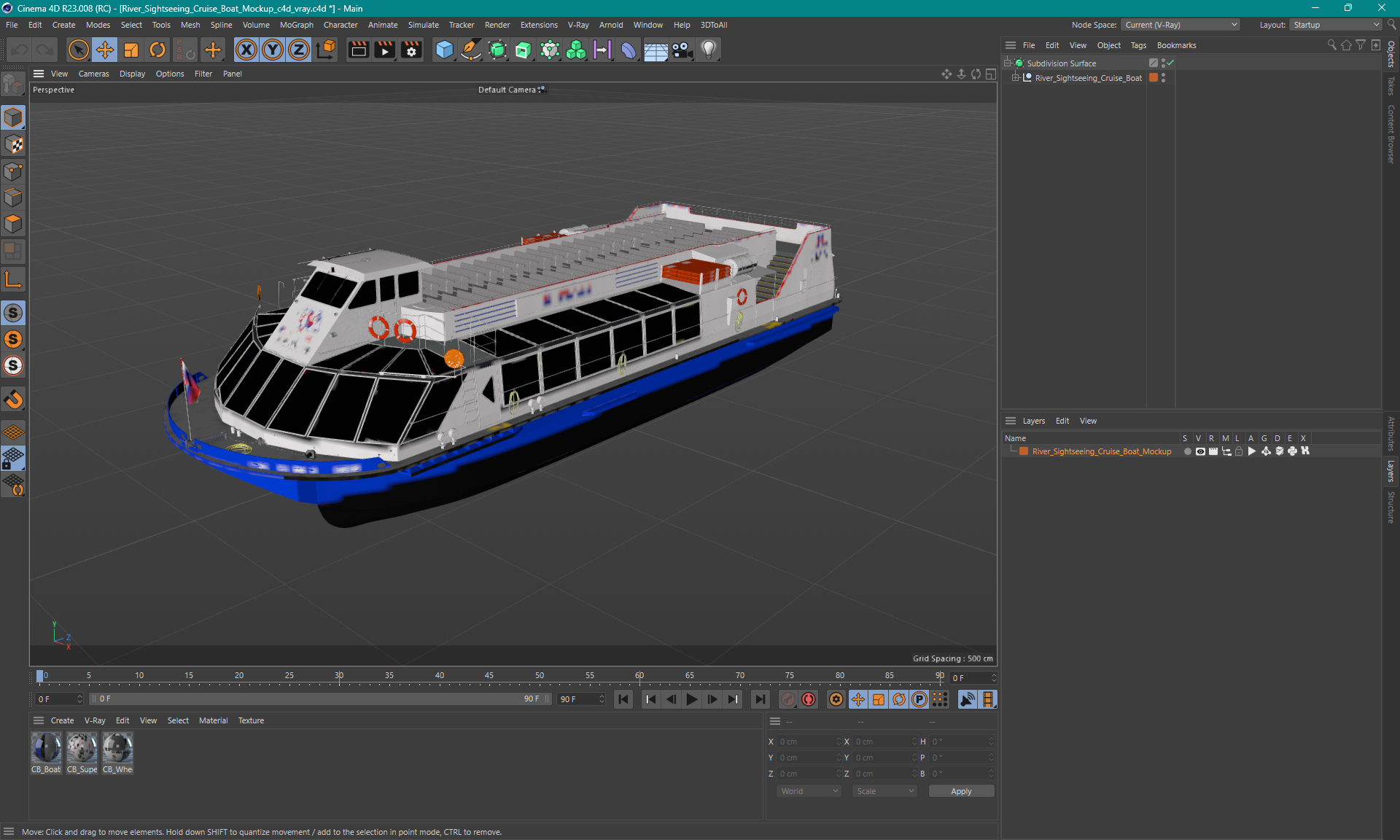Screen dimensions: 1400x840
Task: Click the Spline Pen tool icon
Action: 471,50
